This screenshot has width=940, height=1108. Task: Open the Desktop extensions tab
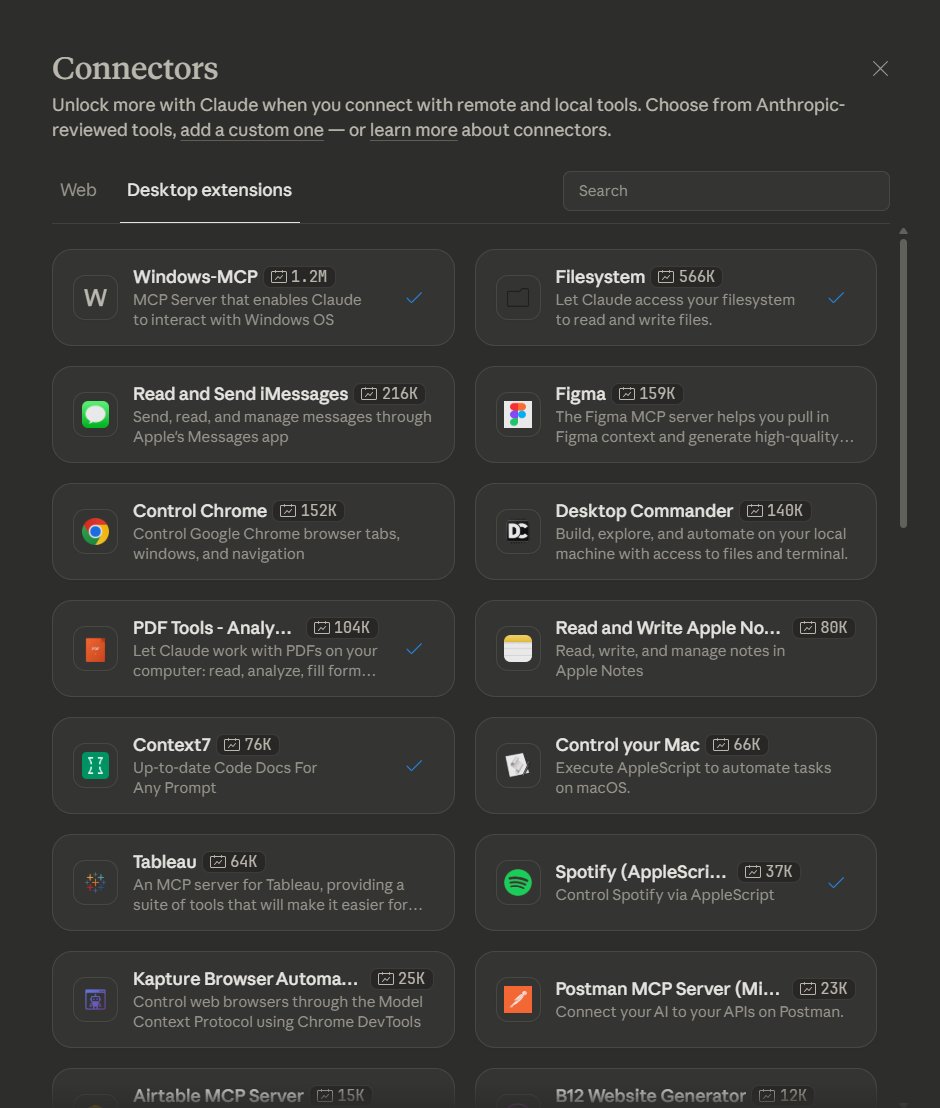pyautogui.click(x=209, y=189)
